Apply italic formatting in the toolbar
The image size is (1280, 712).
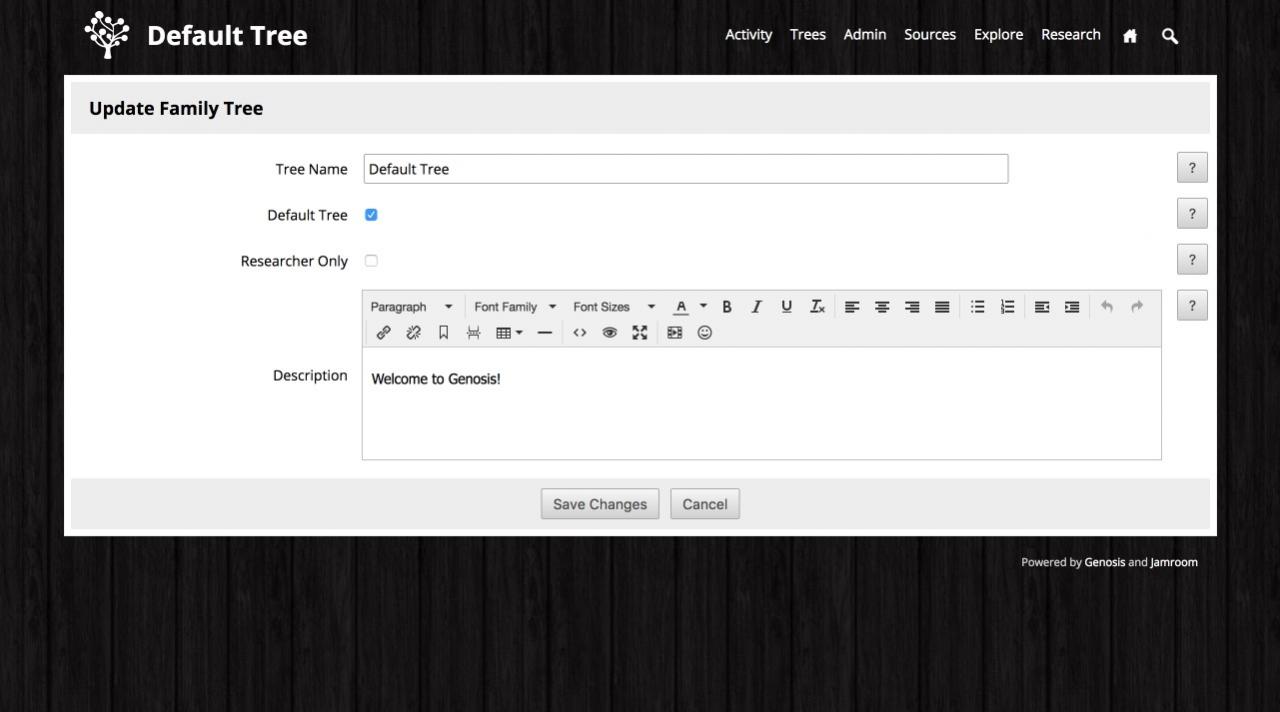[756, 307]
